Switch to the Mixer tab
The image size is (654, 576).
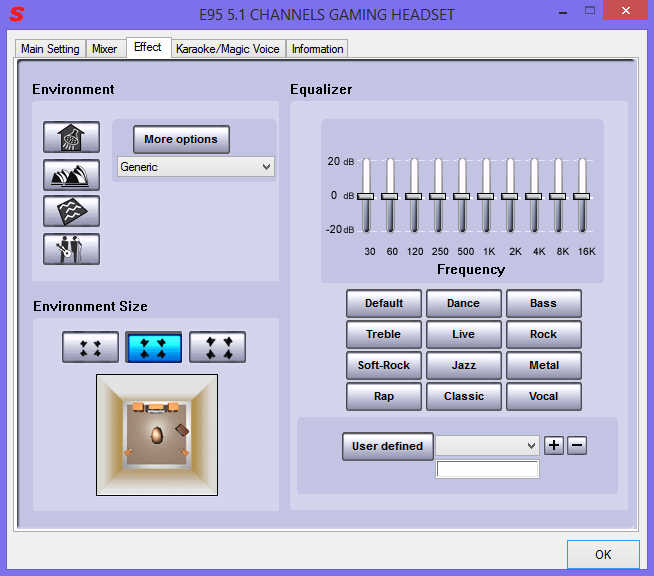[x=104, y=49]
